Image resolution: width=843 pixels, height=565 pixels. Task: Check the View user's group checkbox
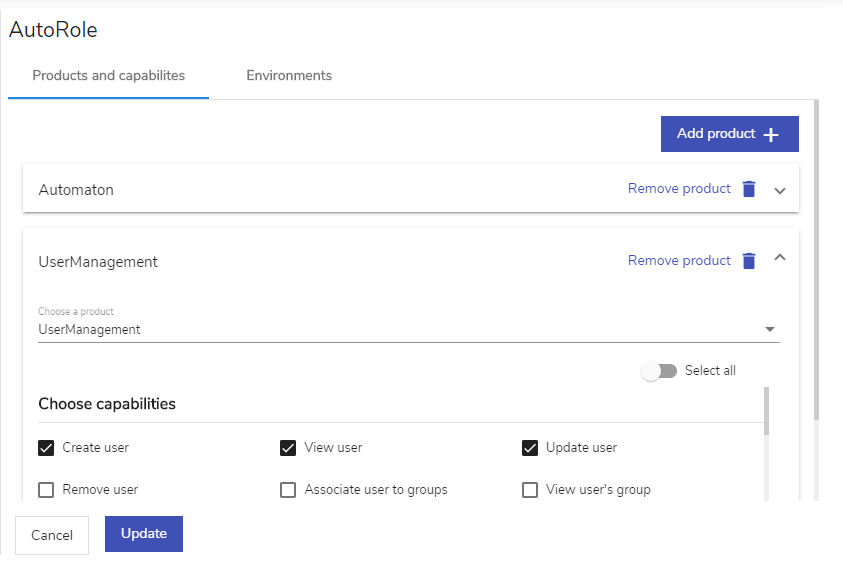530,490
